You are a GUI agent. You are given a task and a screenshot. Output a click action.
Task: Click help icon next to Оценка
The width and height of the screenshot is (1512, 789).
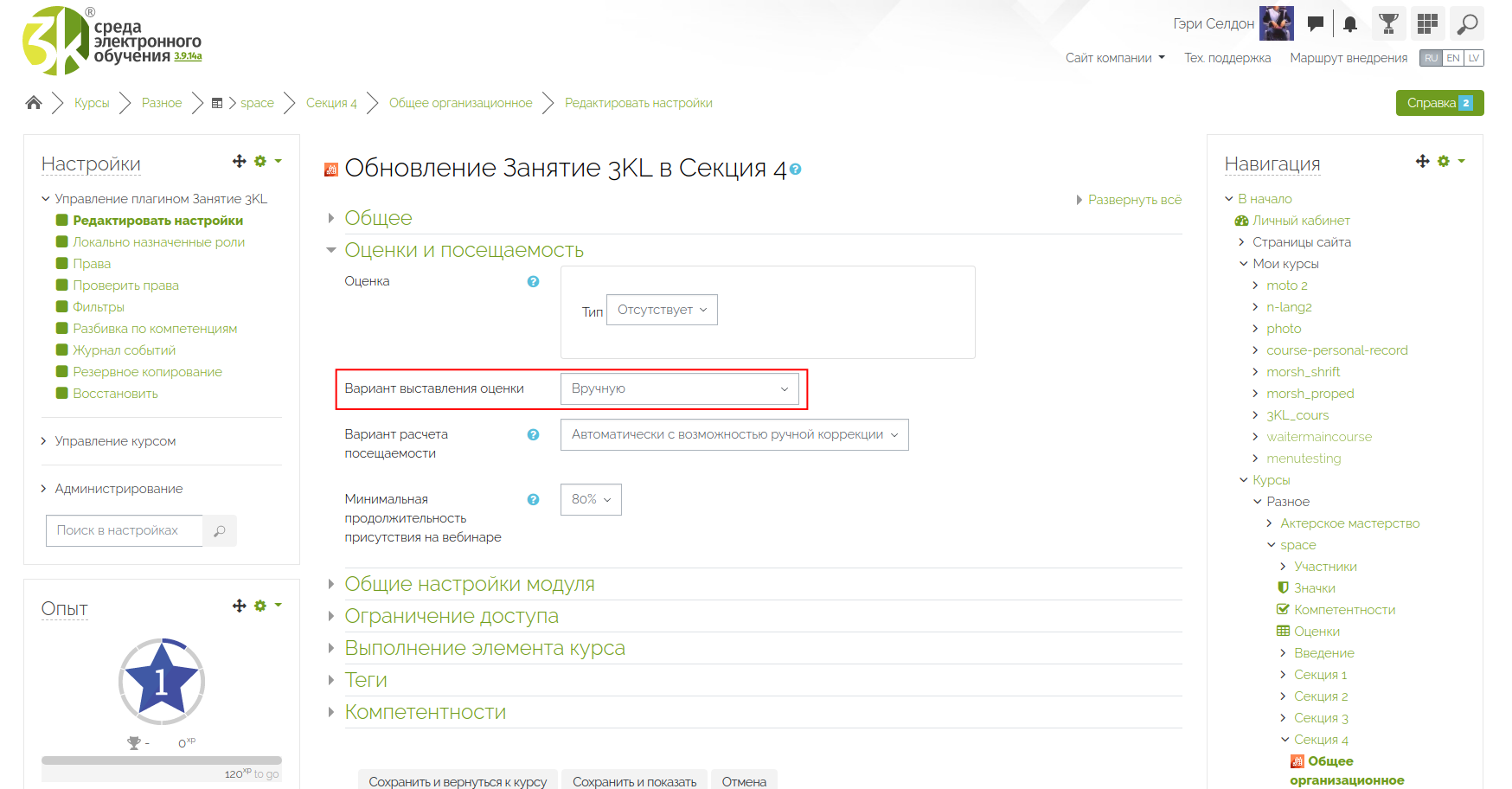click(533, 282)
